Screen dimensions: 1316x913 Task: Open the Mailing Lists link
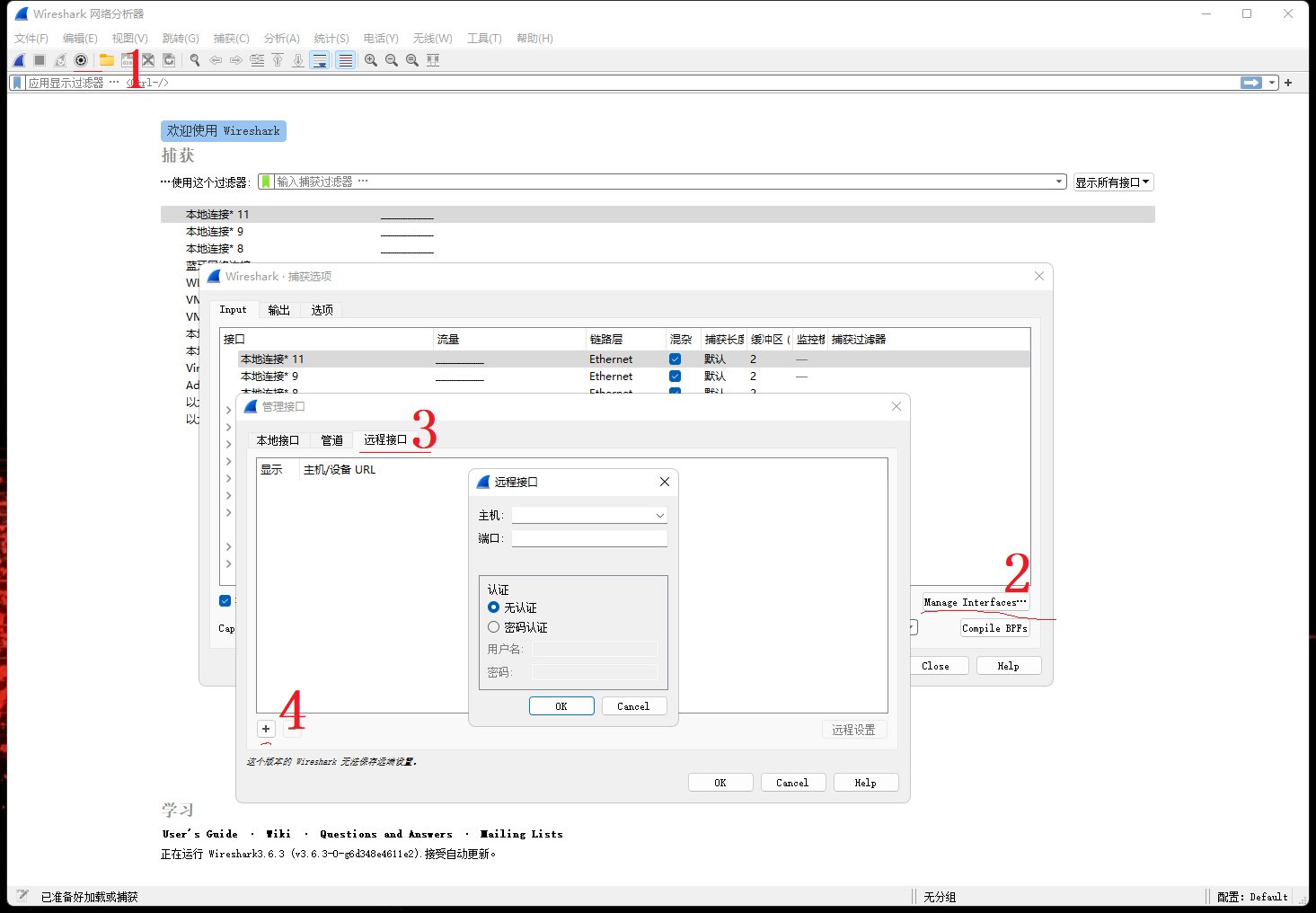pyautogui.click(x=522, y=834)
